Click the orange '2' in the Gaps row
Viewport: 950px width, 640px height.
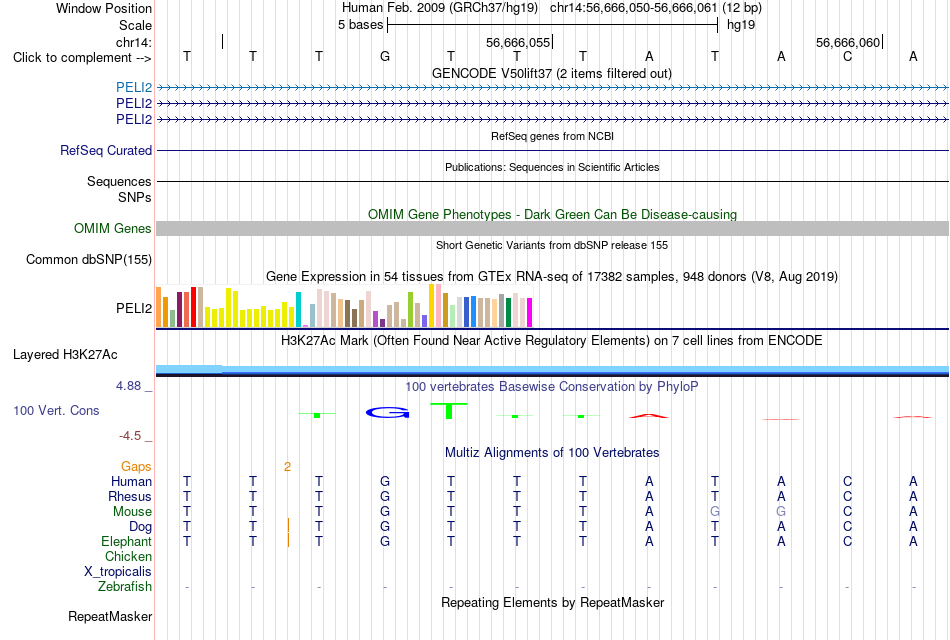point(287,467)
